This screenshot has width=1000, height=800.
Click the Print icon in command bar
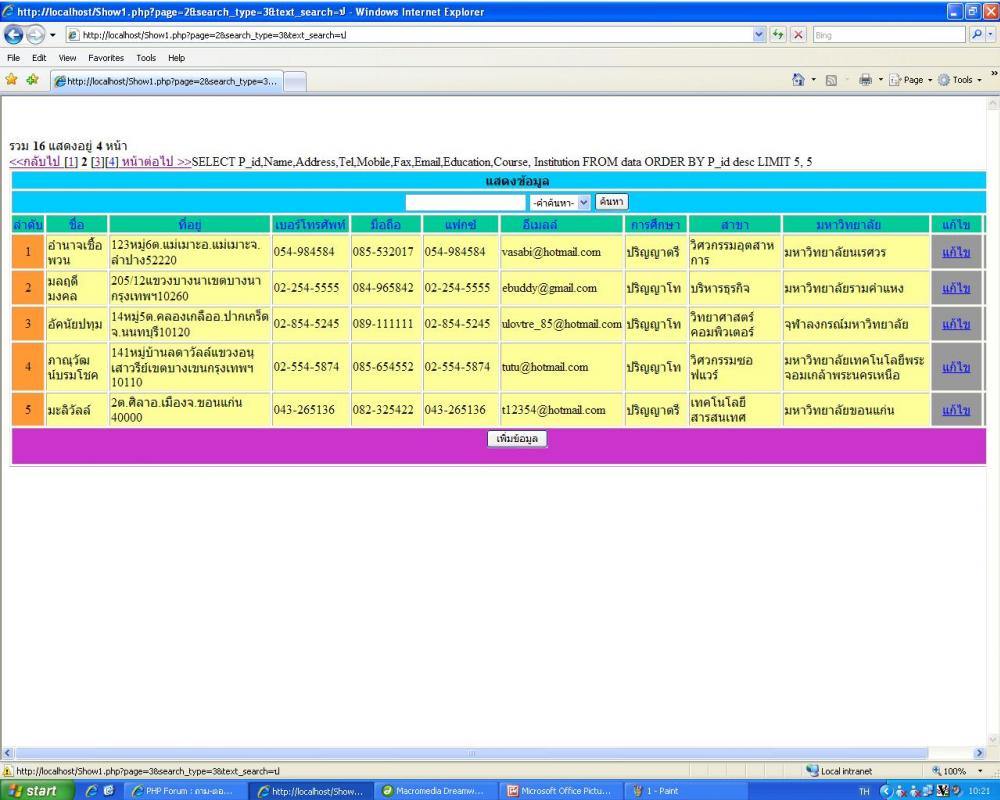[866, 80]
